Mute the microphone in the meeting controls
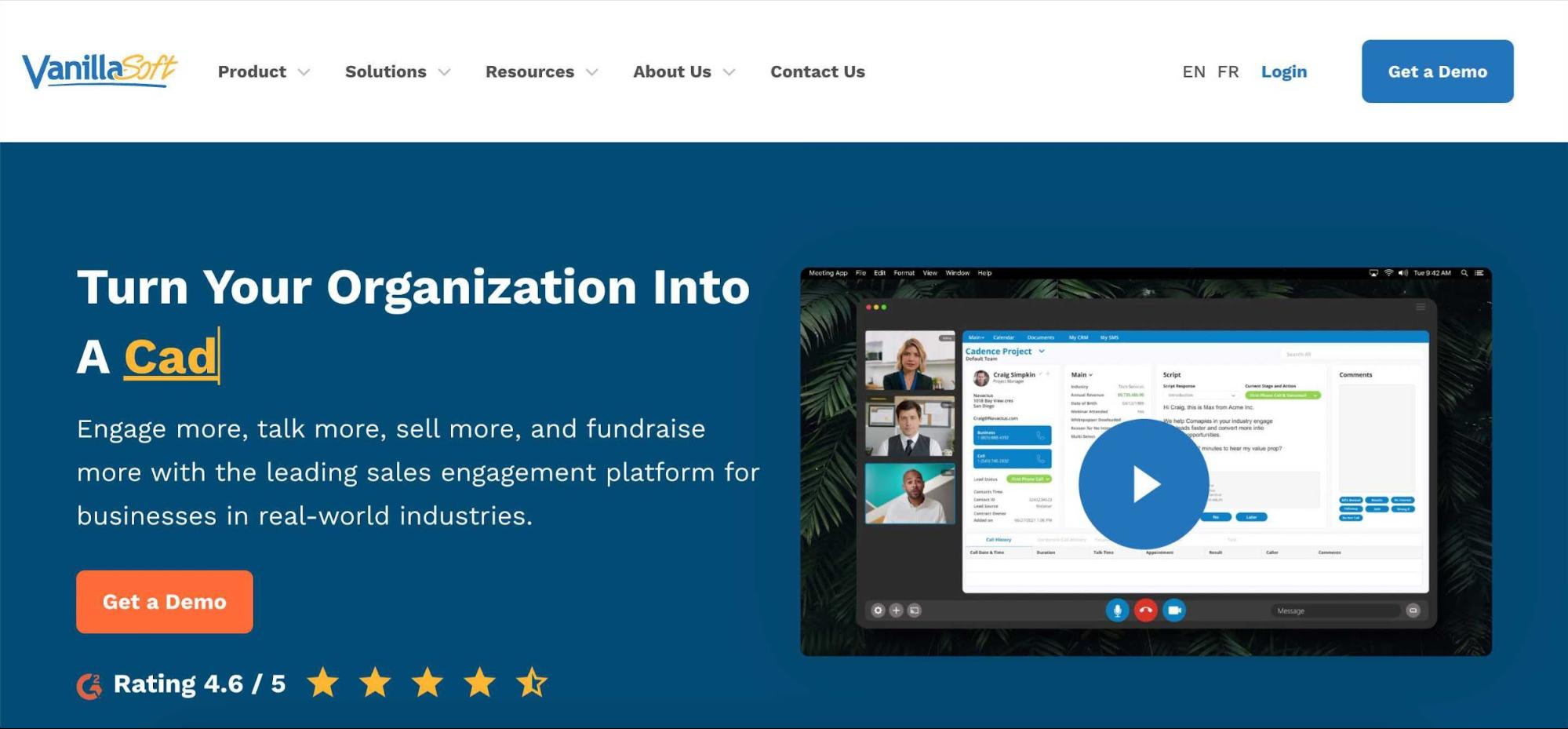The image size is (1568, 729). tap(1117, 611)
